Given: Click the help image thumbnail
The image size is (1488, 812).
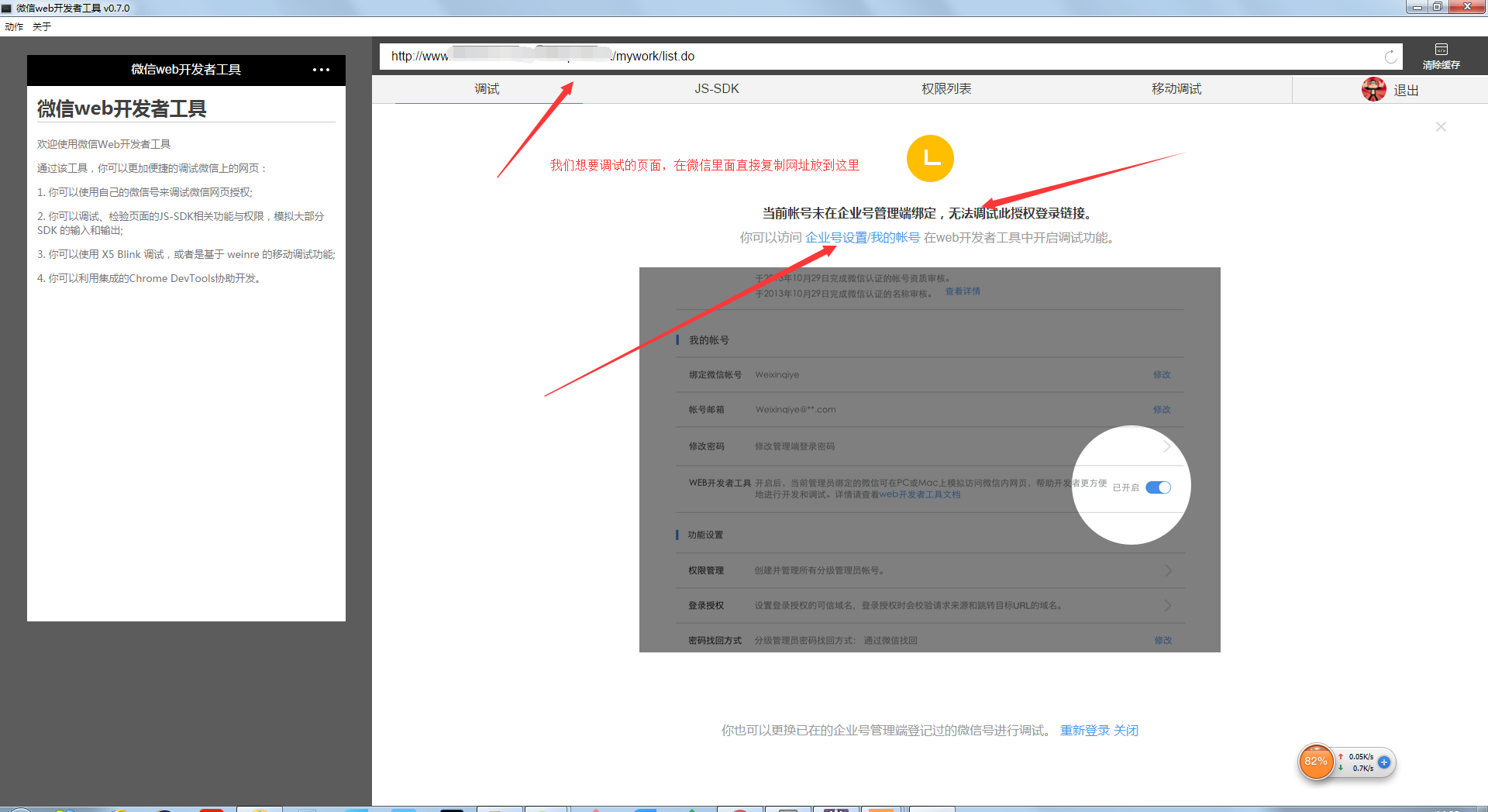Looking at the screenshot, I should point(929,459).
